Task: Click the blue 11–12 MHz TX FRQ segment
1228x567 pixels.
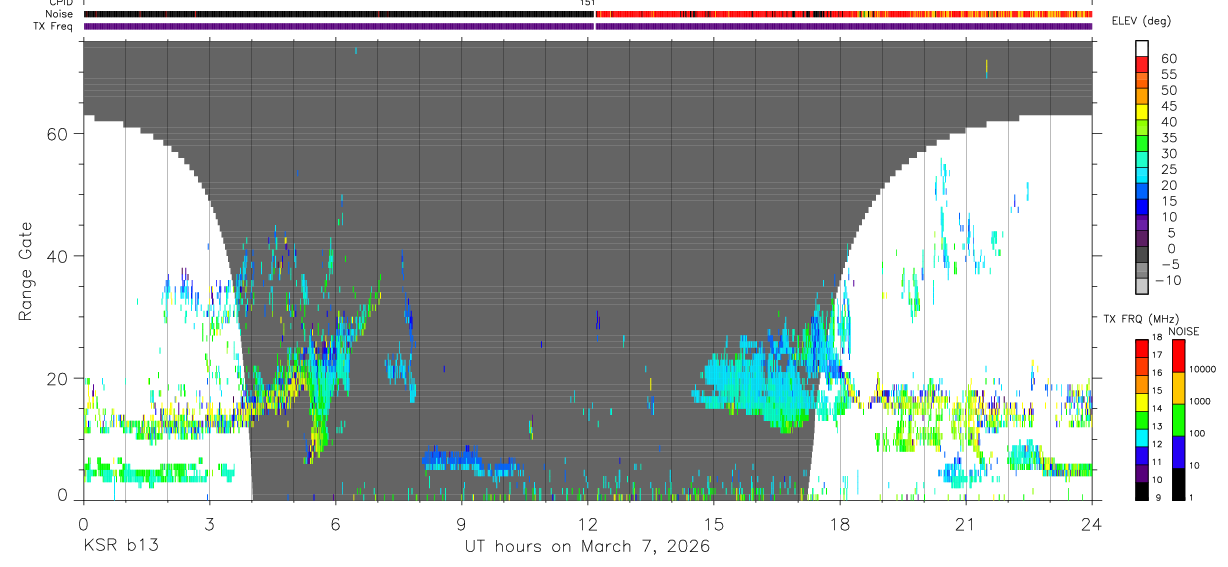Action: (x=1142, y=455)
